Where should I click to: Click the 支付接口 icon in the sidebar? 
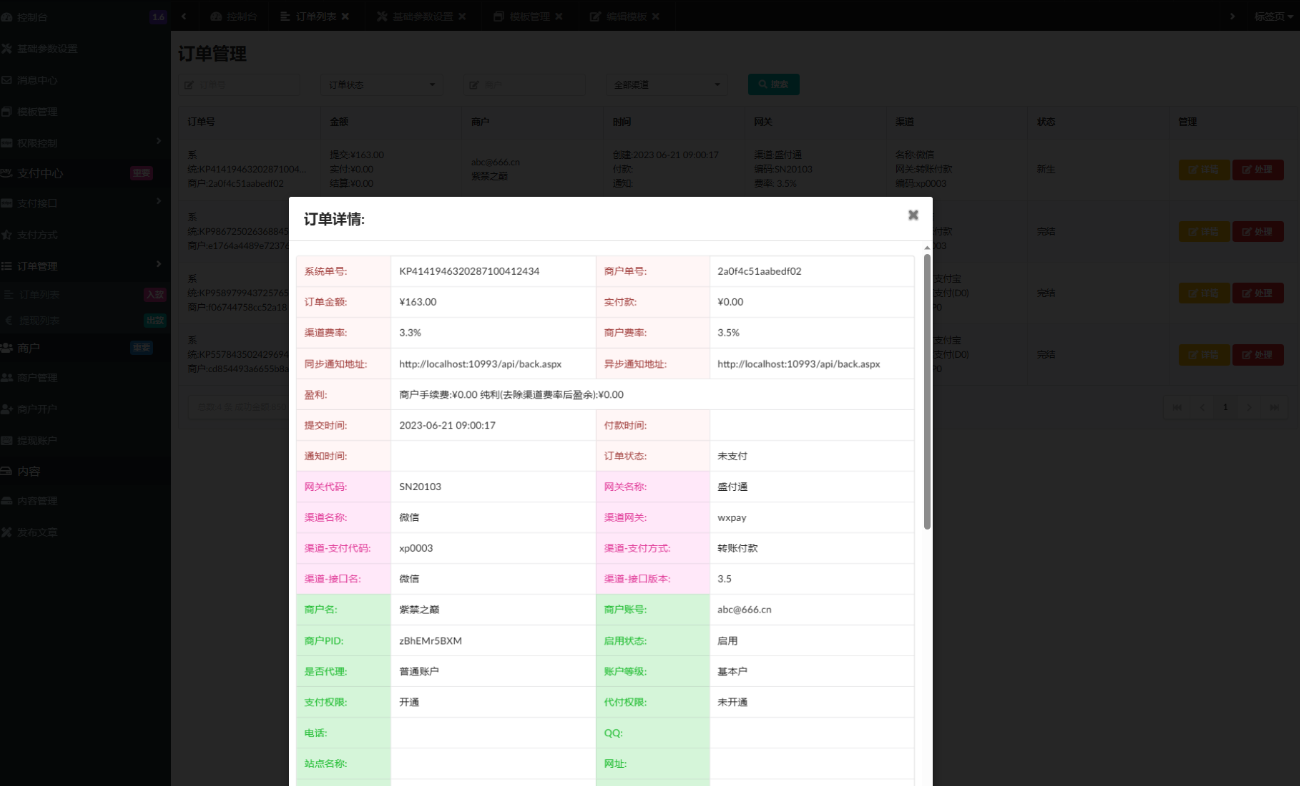click(7, 203)
